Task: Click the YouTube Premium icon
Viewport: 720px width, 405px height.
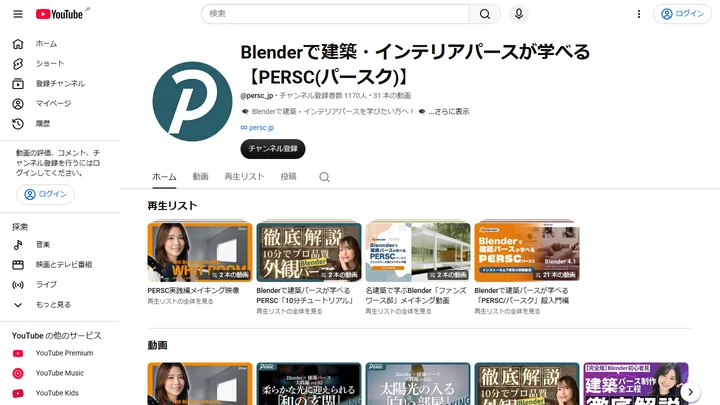Action: coord(18,353)
